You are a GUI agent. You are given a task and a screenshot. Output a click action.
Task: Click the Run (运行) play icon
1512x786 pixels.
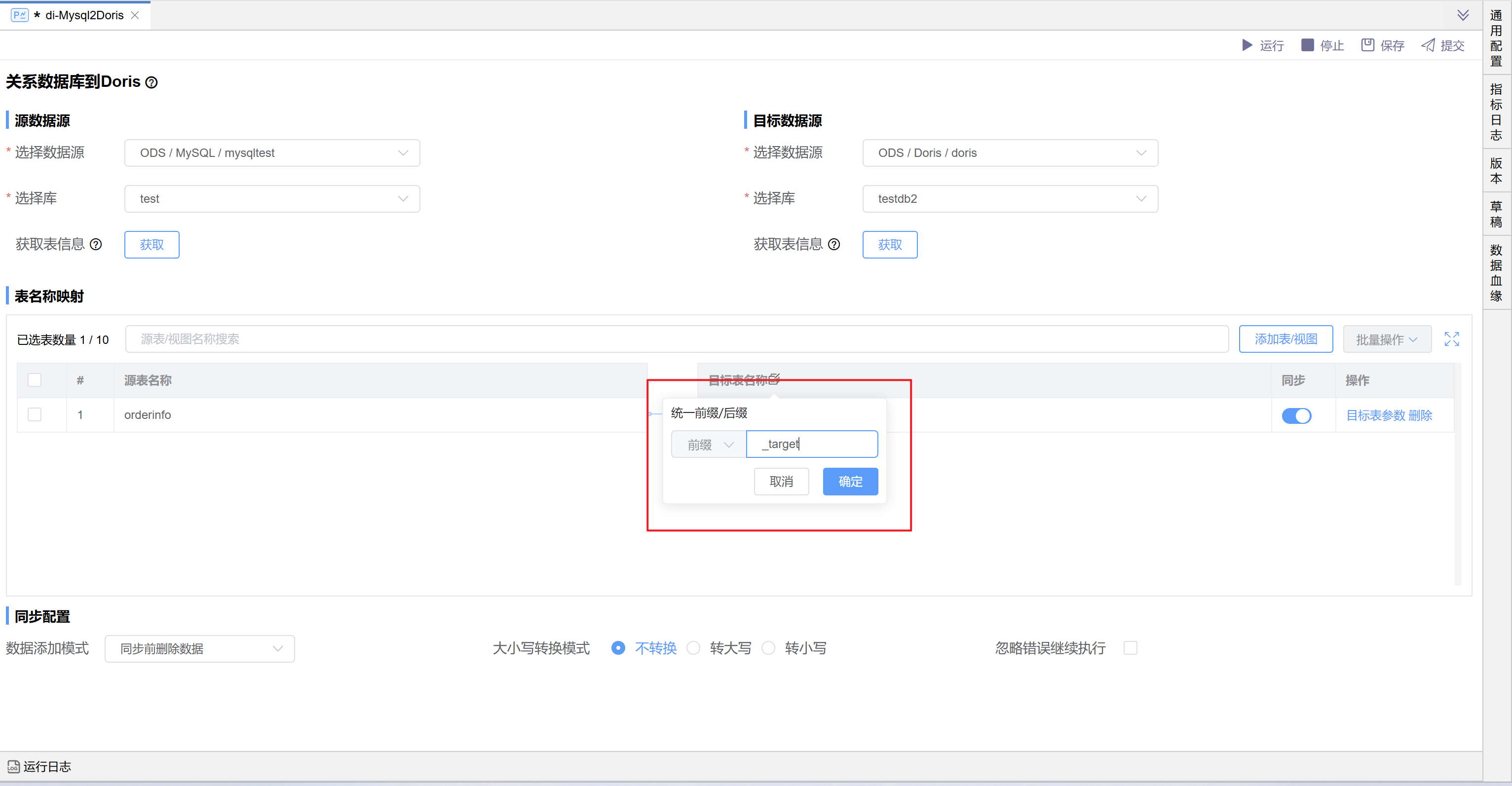(x=1247, y=45)
